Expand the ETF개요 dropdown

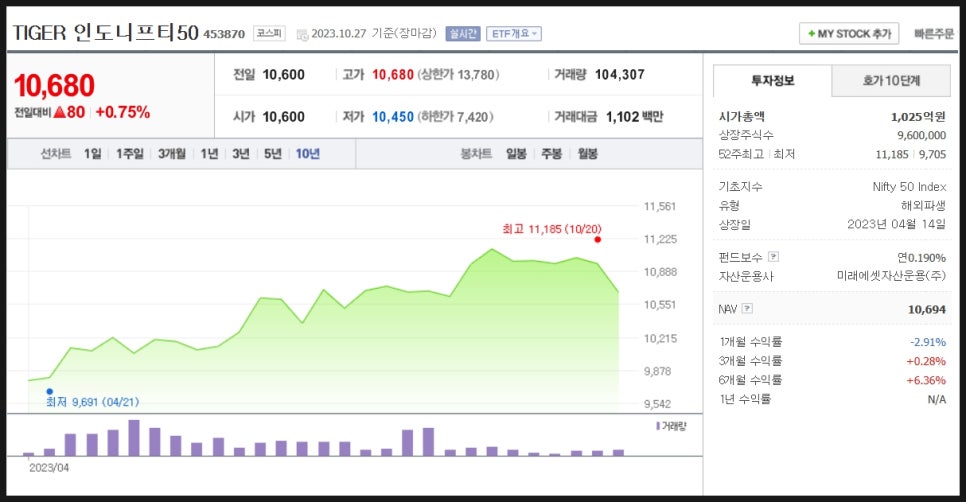(x=514, y=34)
